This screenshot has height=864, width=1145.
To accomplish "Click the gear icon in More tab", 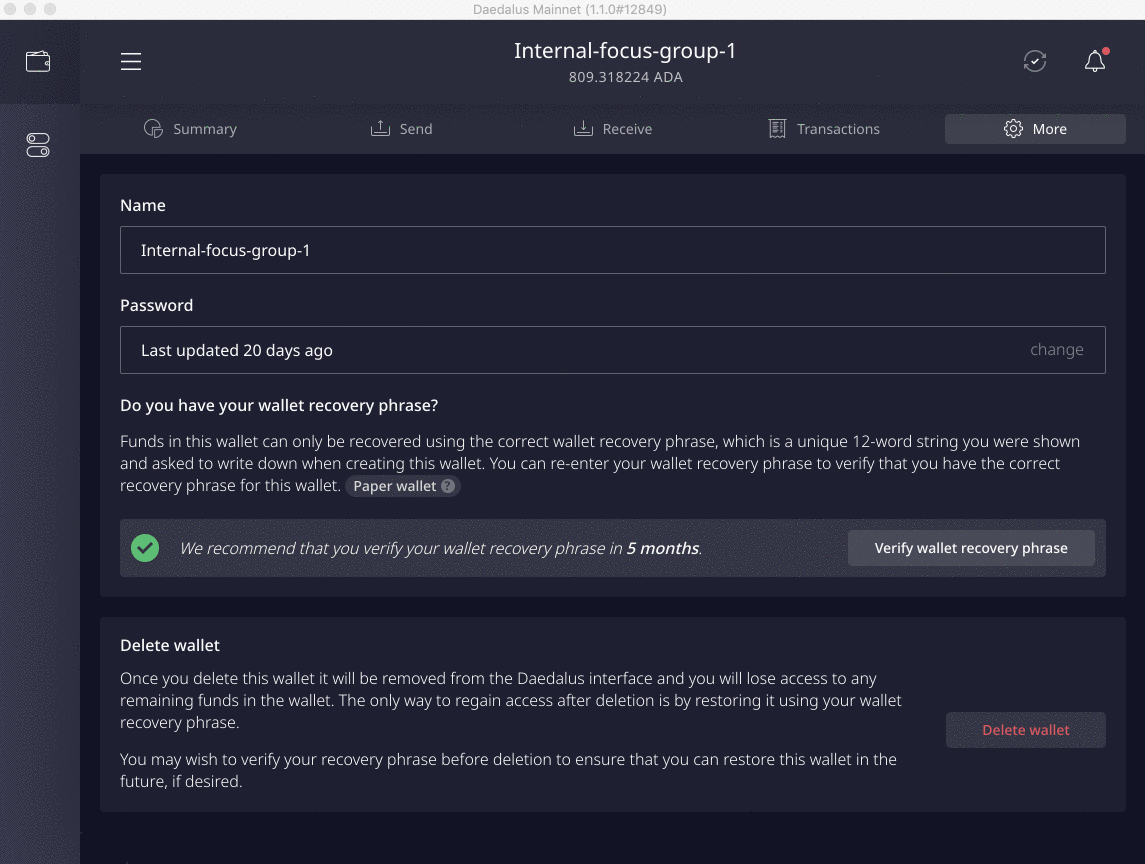I will click(1013, 129).
